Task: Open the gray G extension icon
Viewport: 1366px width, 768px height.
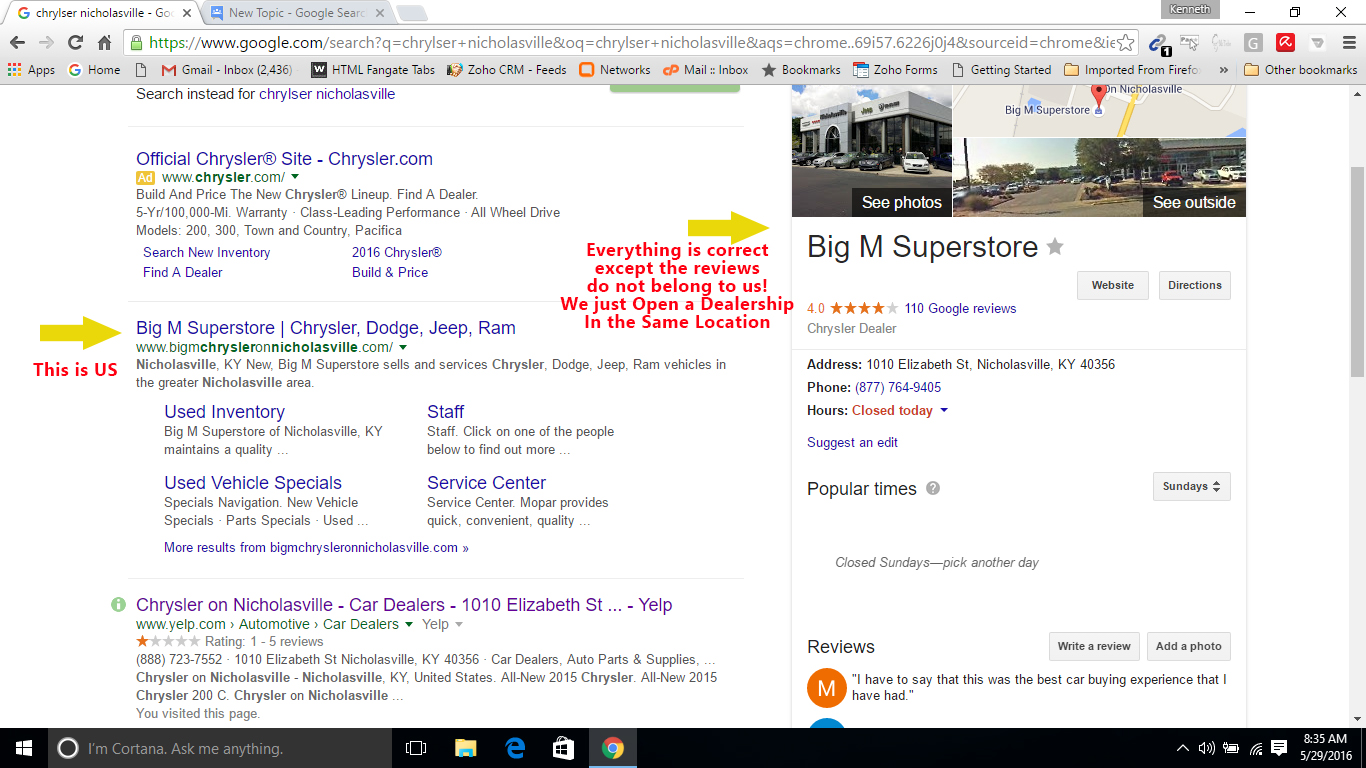Action: (x=1253, y=43)
